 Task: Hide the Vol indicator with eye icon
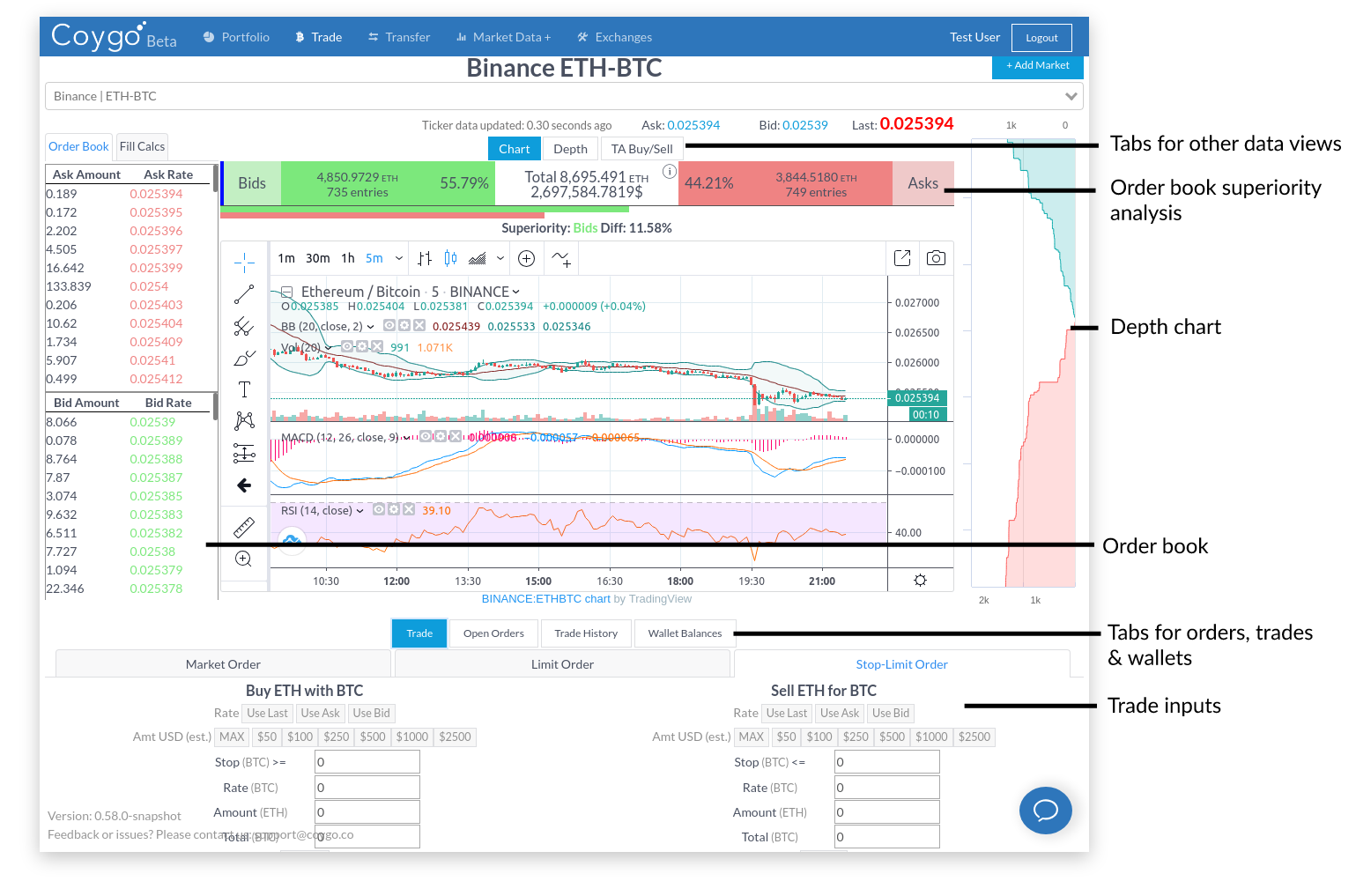tap(347, 346)
